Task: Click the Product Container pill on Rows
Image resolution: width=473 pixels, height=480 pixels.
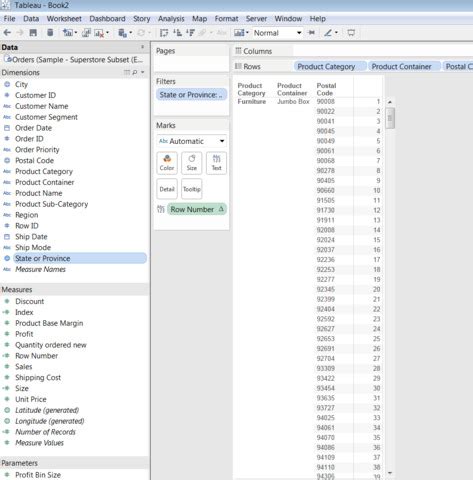Action: [x=404, y=67]
